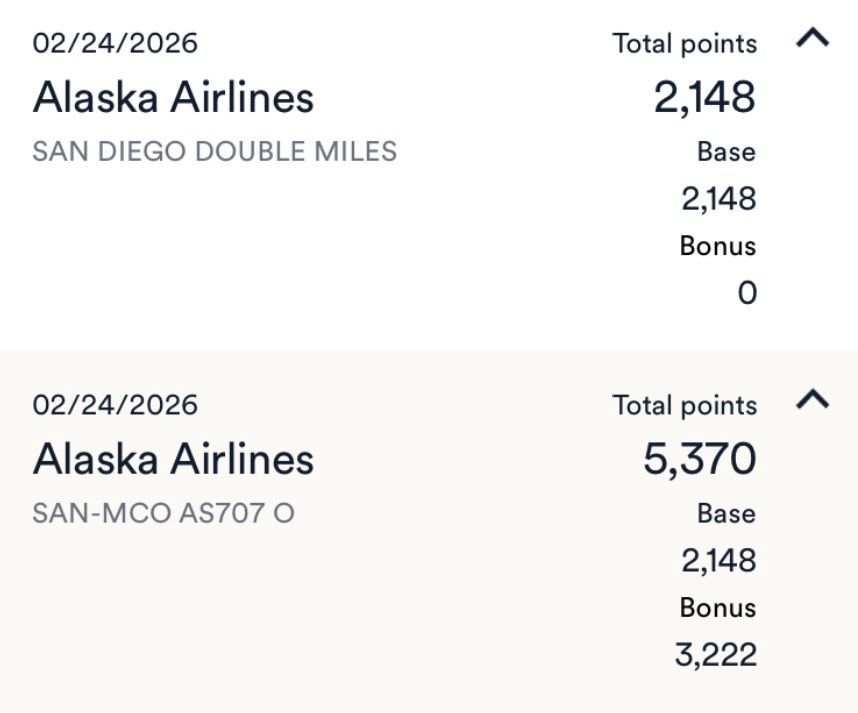Select the 2,148 total points value

pos(705,97)
